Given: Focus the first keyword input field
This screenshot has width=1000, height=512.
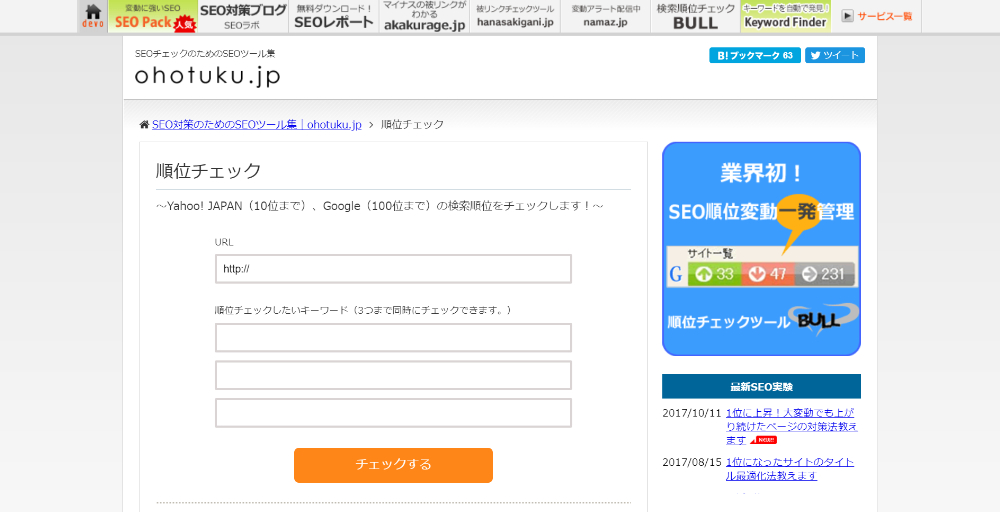Looking at the screenshot, I should [393, 337].
